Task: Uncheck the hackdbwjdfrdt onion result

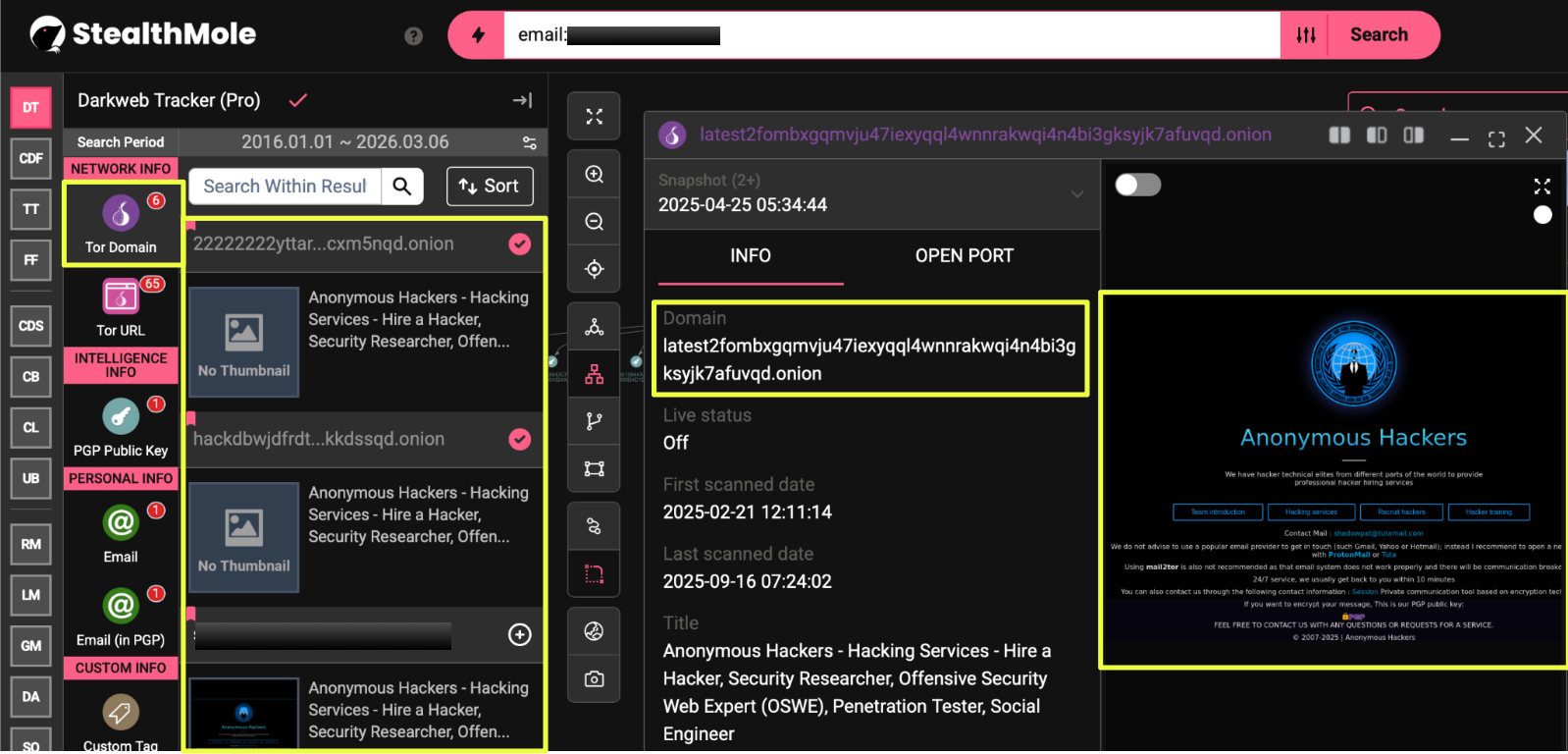Action: (519, 439)
